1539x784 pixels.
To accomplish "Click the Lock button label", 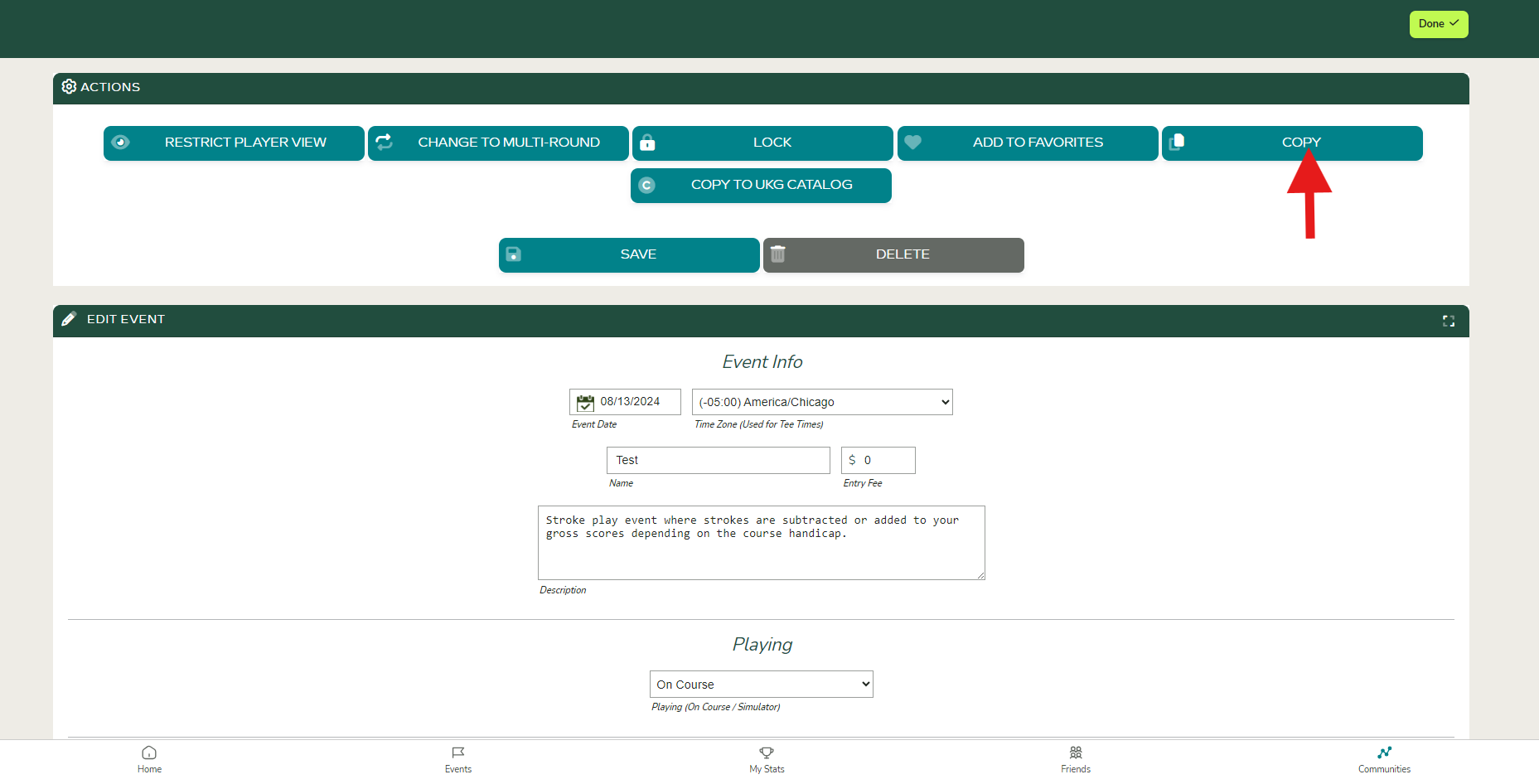I will (772, 143).
